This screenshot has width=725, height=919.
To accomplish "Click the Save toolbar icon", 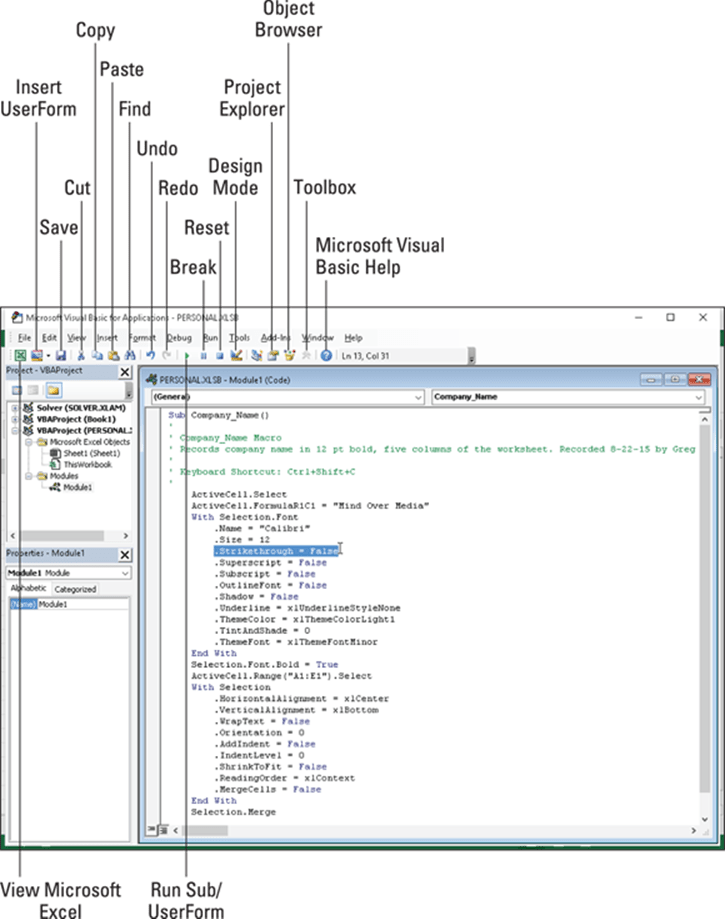I will pyautogui.click(x=60, y=355).
